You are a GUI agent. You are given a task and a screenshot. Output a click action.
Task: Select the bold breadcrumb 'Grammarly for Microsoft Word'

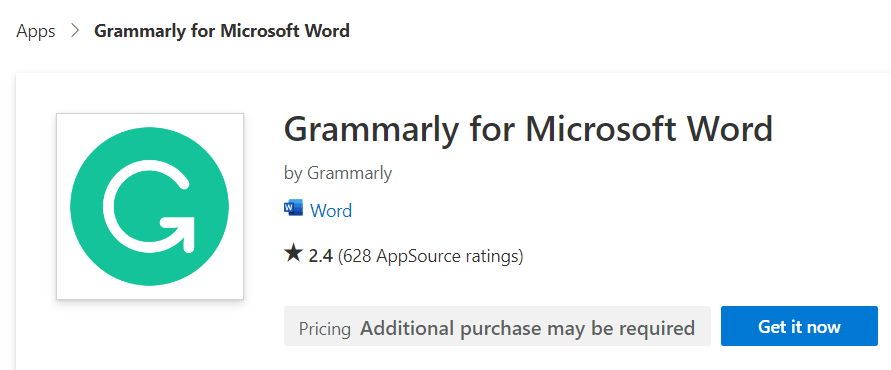coord(222,31)
